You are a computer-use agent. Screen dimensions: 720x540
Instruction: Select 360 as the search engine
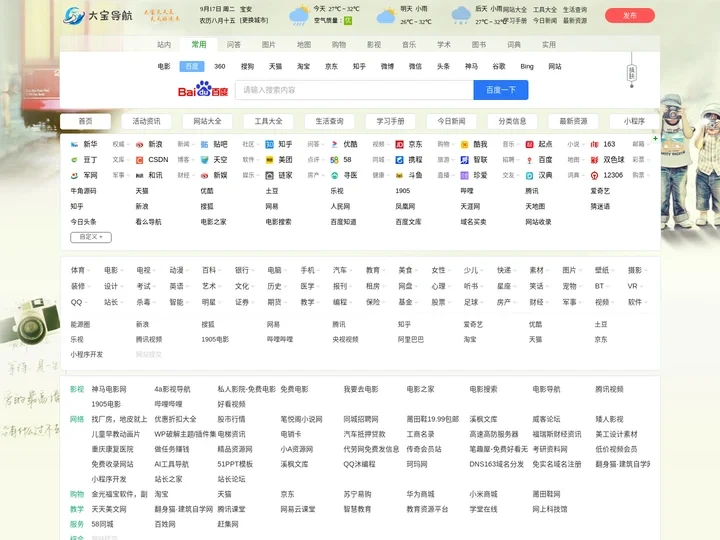click(220, 67)
